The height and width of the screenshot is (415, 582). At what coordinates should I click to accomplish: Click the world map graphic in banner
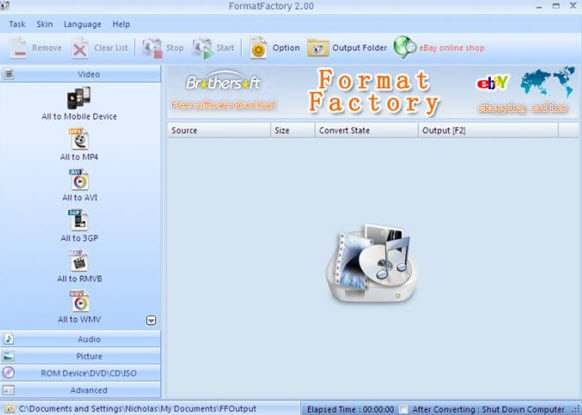pyautogui.click(x=547, y=82)
